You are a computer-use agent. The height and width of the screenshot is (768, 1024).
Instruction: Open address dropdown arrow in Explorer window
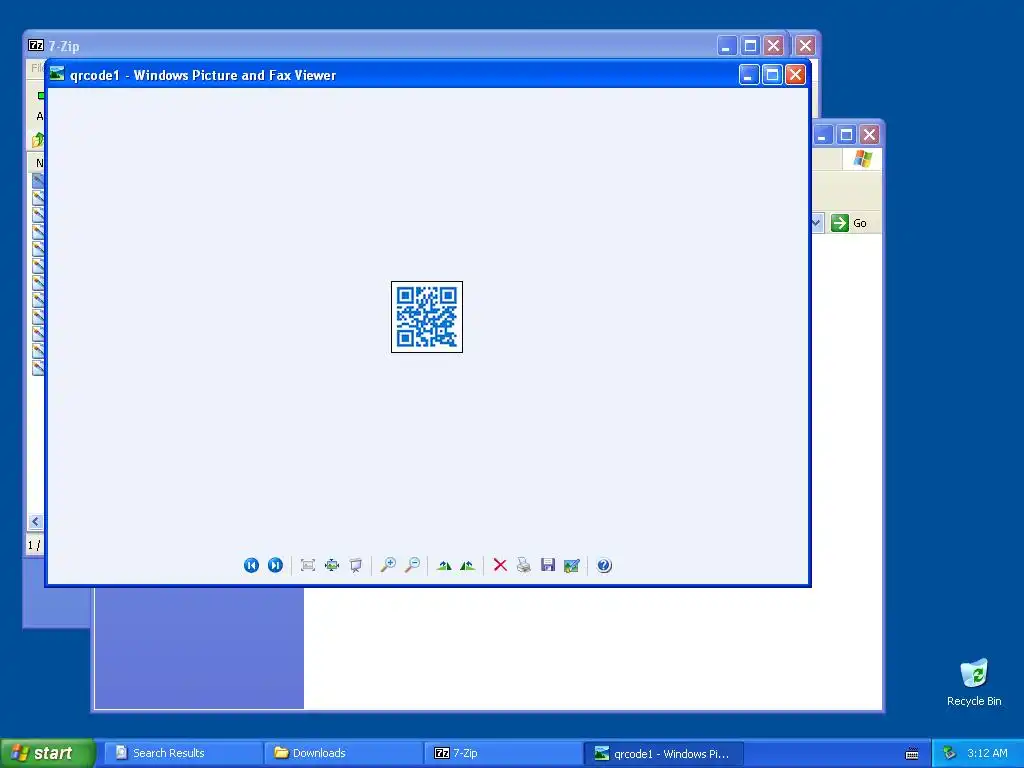coord(816,223)
